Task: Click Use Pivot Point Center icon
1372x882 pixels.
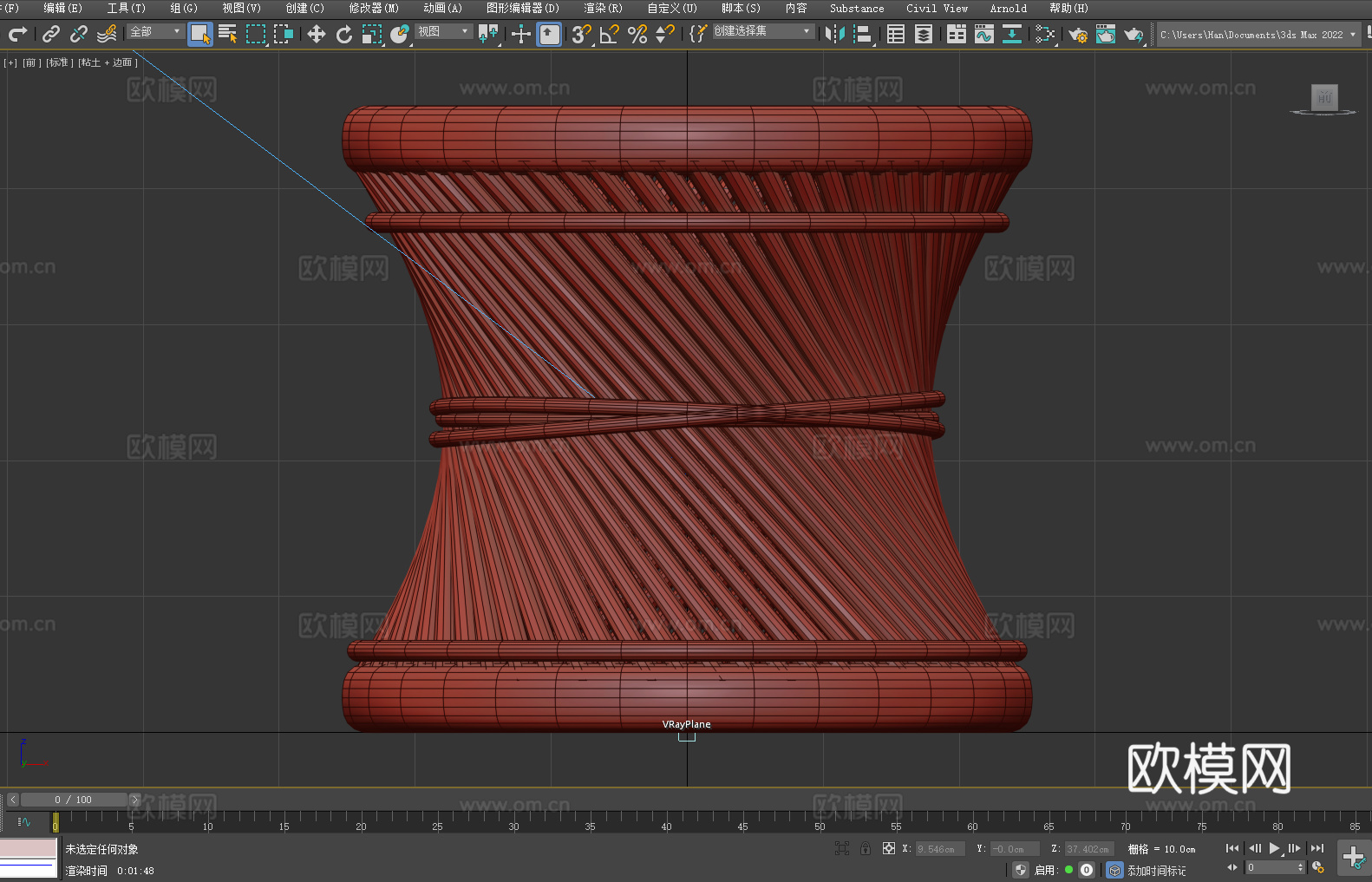Action: (x=488, y=34)
